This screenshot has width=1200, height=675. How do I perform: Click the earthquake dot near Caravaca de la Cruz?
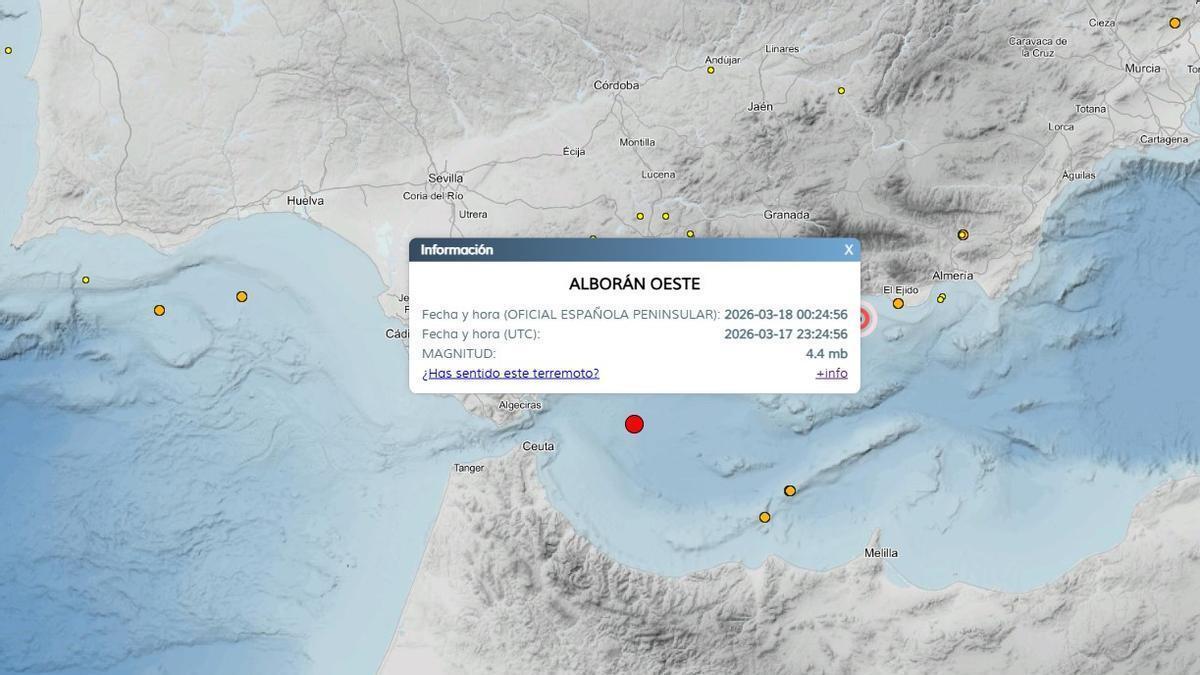coord(1175,24)
